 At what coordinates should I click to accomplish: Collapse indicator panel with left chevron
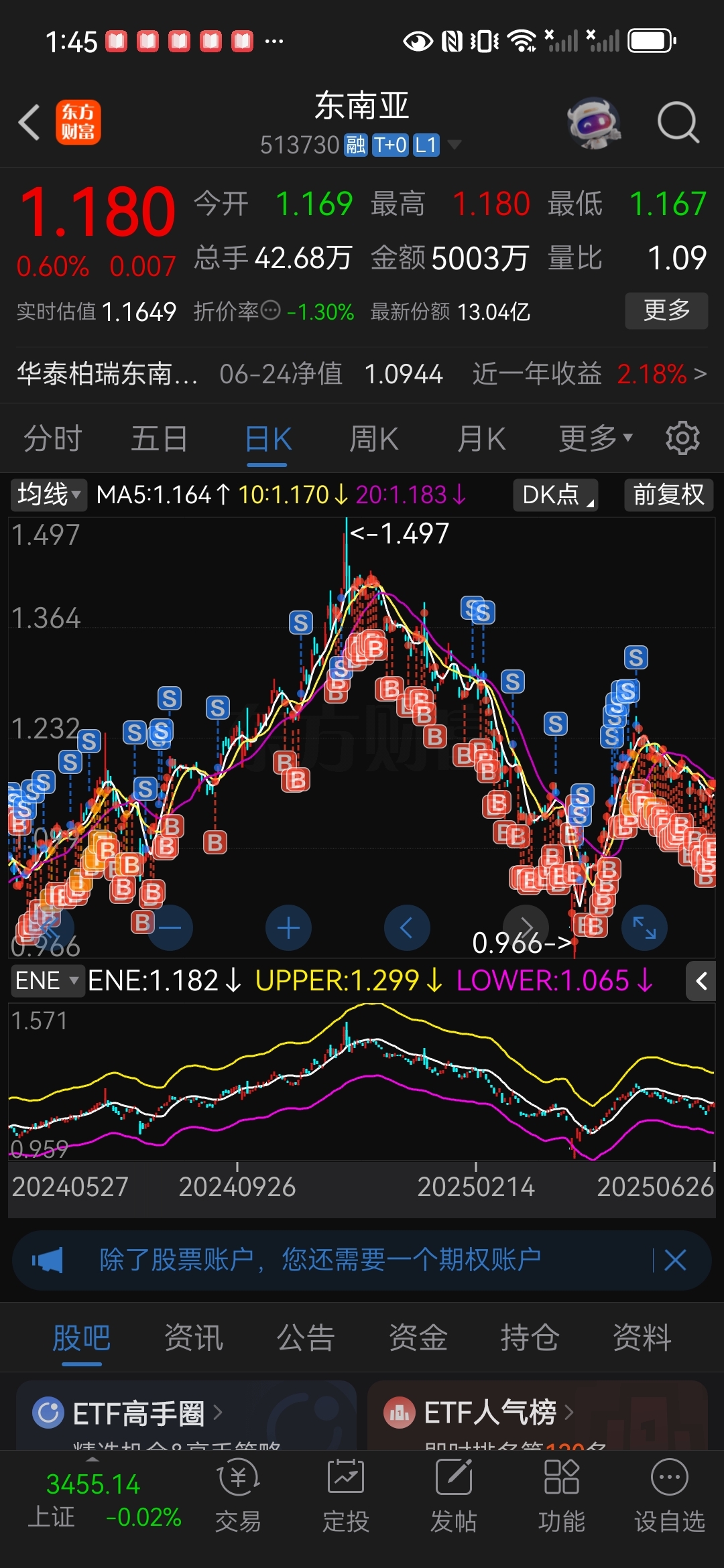(x=701, y=982)
